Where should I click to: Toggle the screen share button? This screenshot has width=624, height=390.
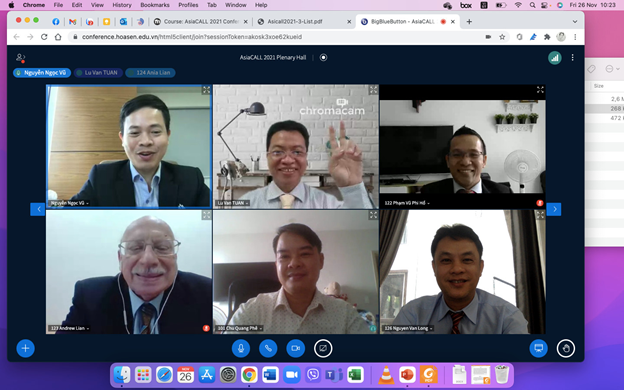pyautogui.click(x=323, y=348)
